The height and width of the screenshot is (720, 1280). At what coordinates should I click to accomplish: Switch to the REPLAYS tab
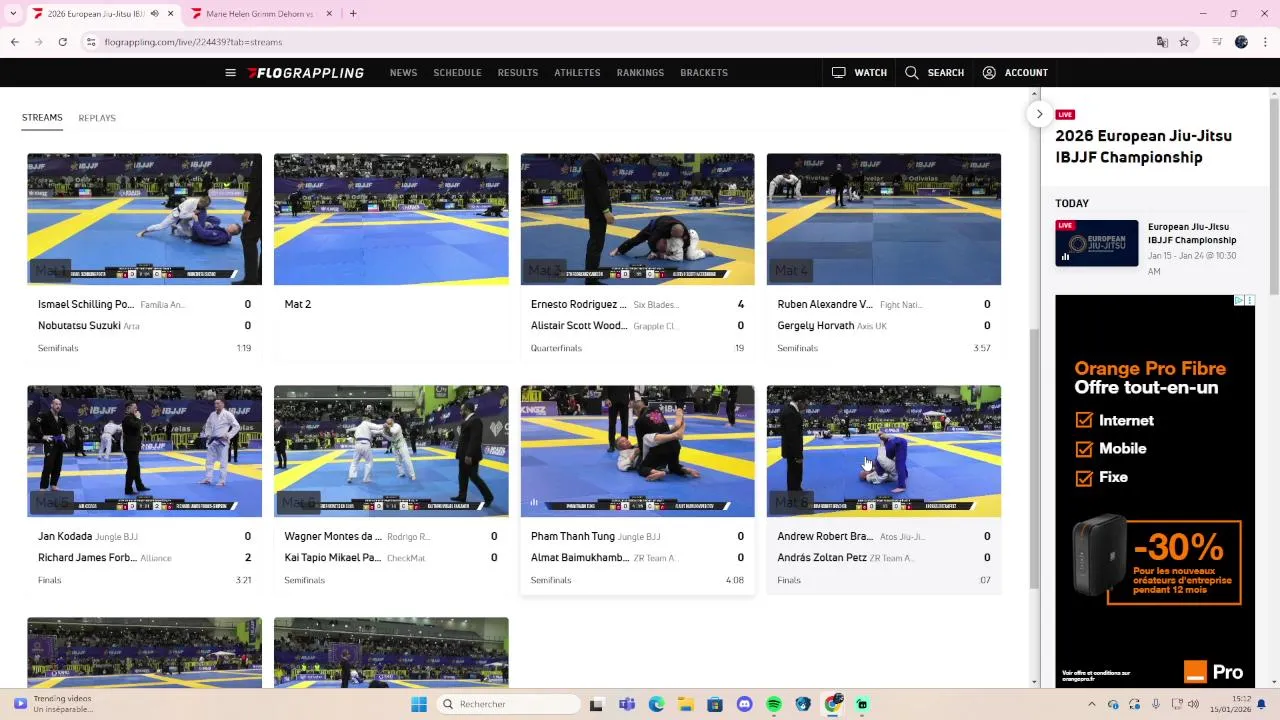(x=97, y=118)
